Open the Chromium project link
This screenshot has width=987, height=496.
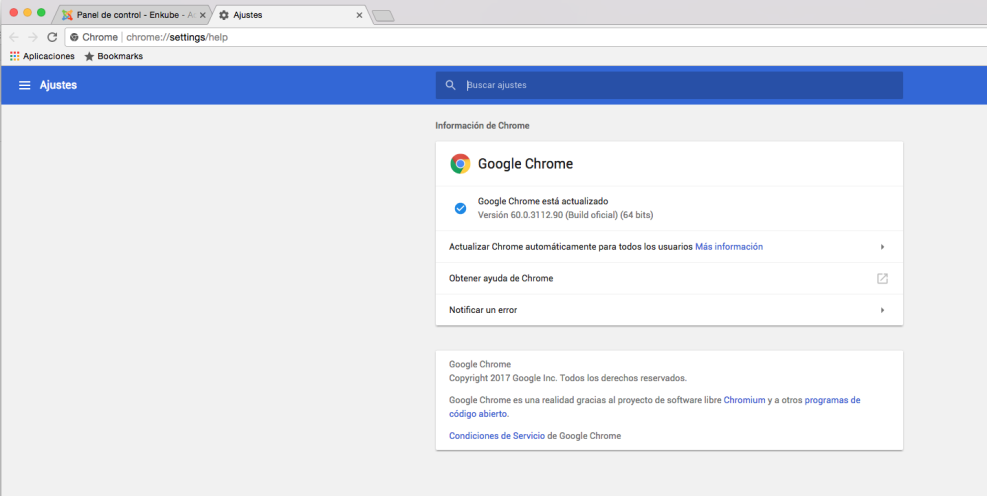(x=745, y=400)
